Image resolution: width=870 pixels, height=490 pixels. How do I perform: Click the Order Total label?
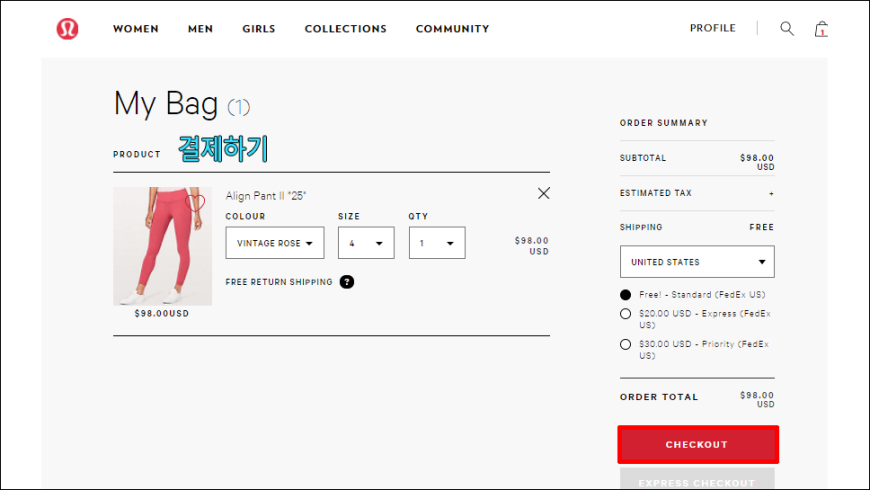point(659,397)
